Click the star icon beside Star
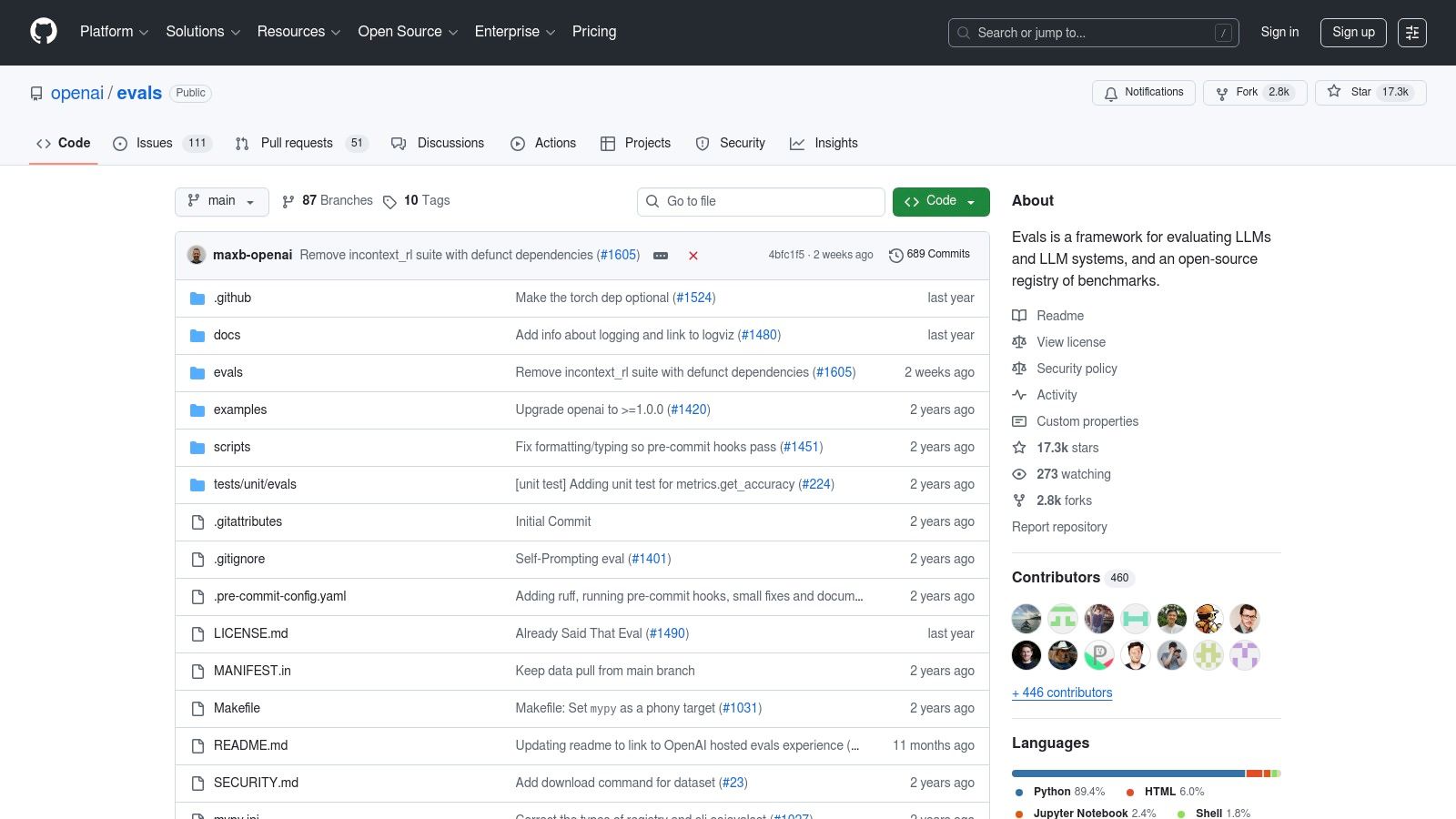The image size is (1456, 819). click(x=1334, y=92)
